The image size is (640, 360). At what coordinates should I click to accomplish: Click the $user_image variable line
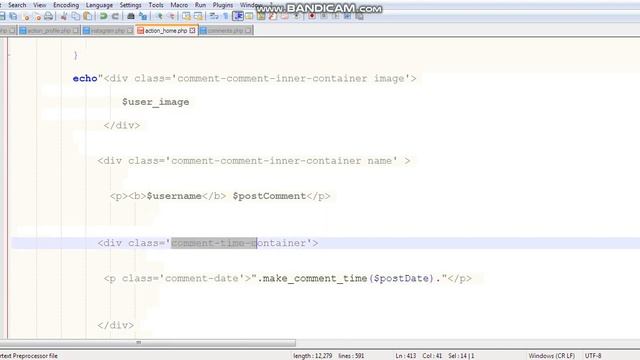tap(156, 102)
